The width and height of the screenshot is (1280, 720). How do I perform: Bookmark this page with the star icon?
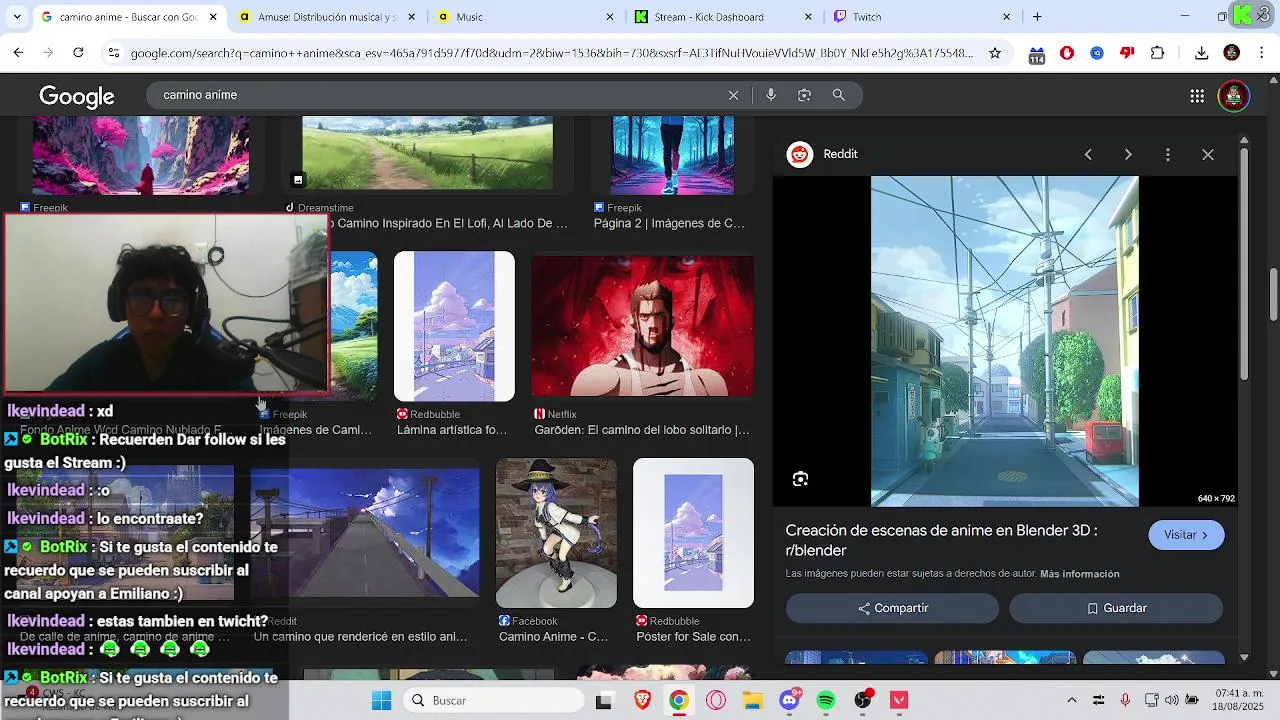click(x=995, y=53)
